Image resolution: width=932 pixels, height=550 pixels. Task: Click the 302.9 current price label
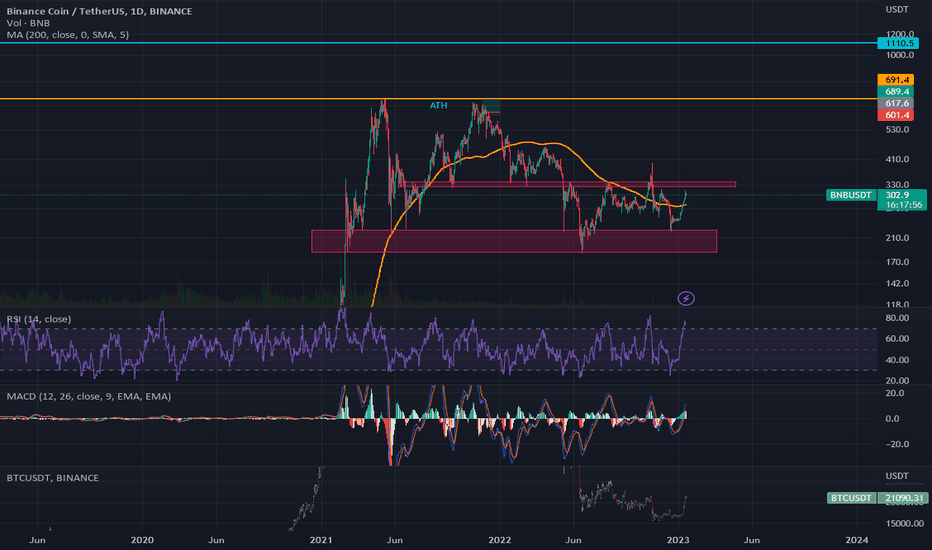tap(898, 195)
